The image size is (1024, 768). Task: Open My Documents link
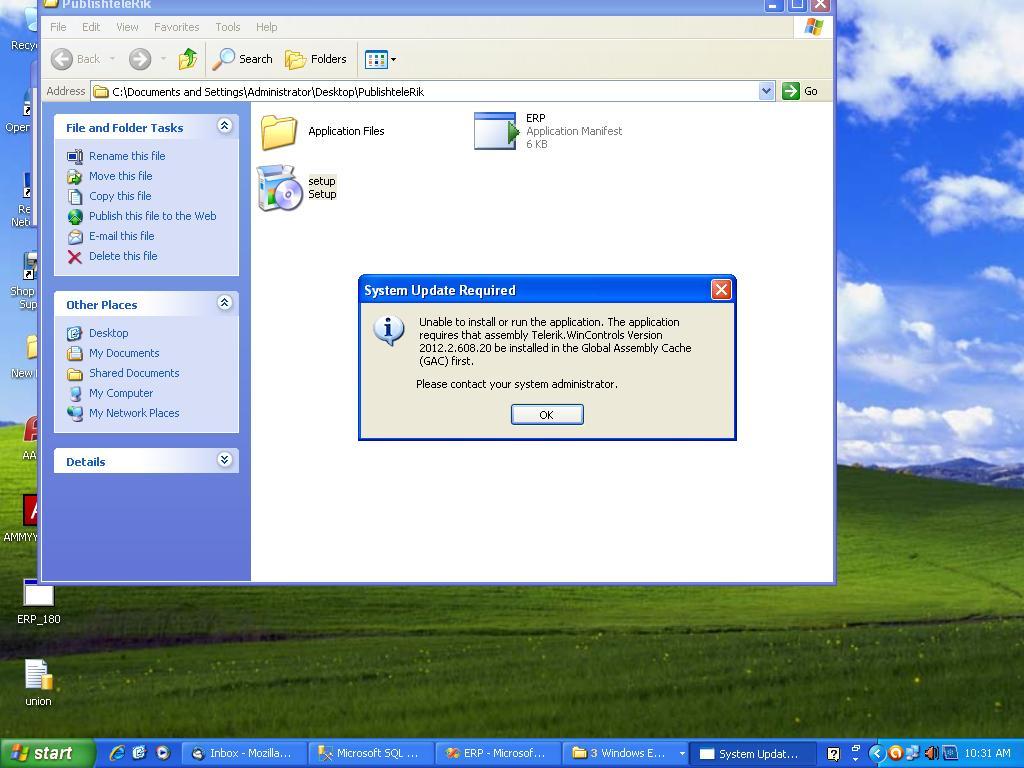(x=124, y=353)
